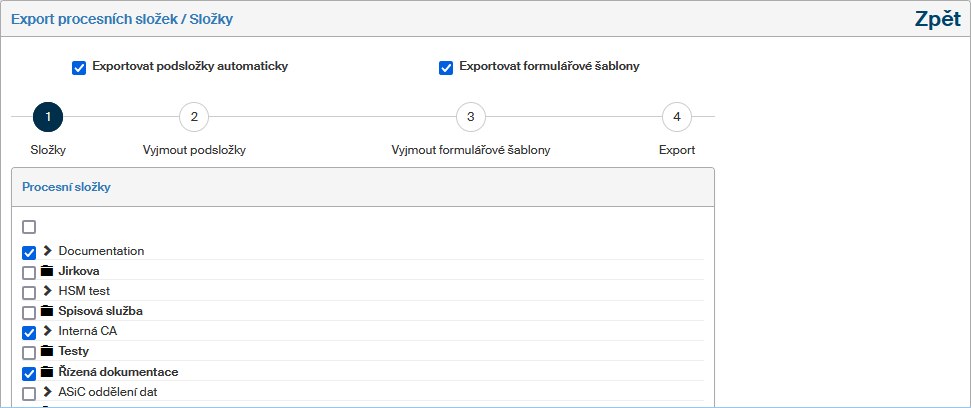Click the Jirkova folder icon
Image resolution: width=971 pixels, height=408 pixels.
click(x=46, y=271)
